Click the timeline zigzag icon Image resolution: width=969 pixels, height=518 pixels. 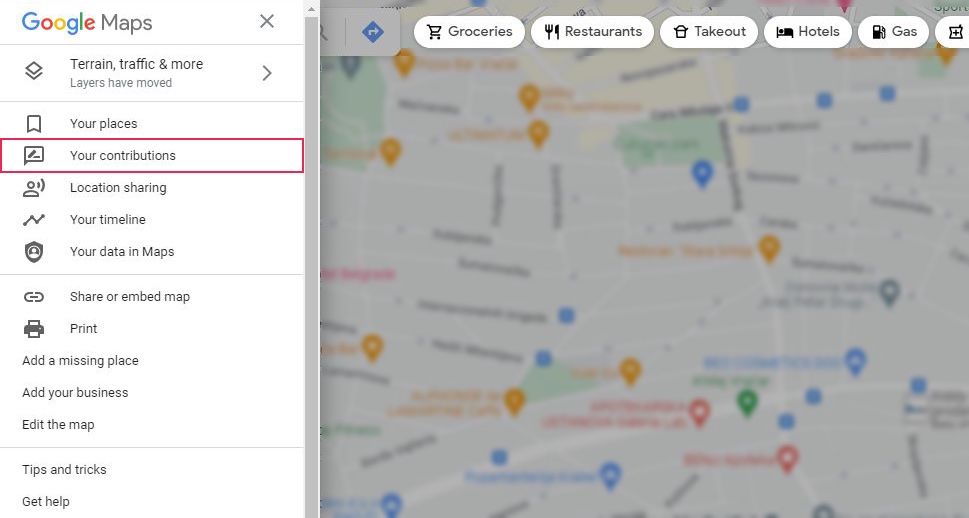[34, 219]
